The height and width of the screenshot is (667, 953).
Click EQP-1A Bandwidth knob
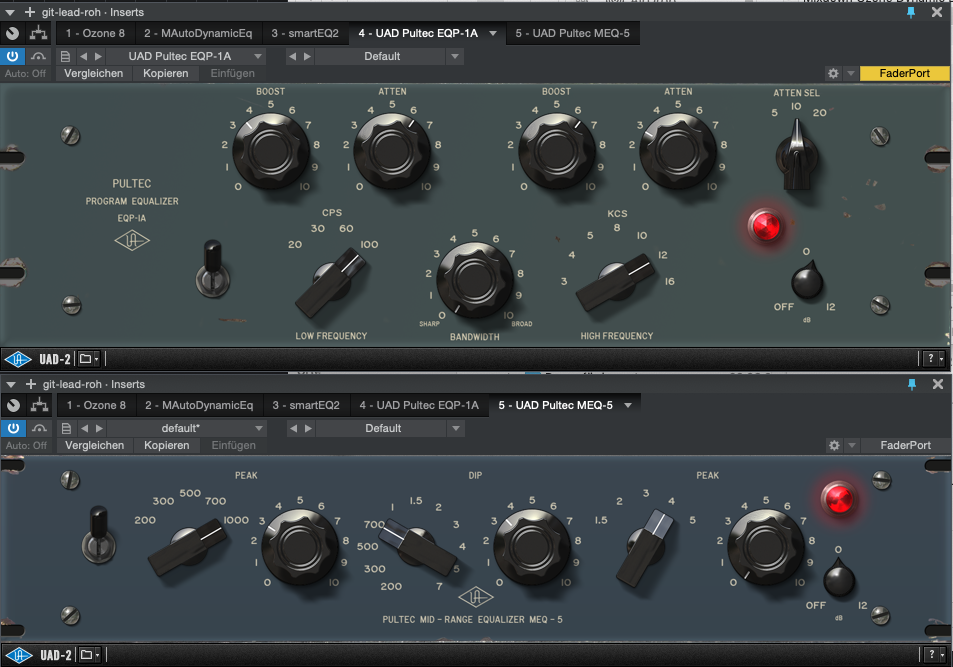[x=475, y=280]
